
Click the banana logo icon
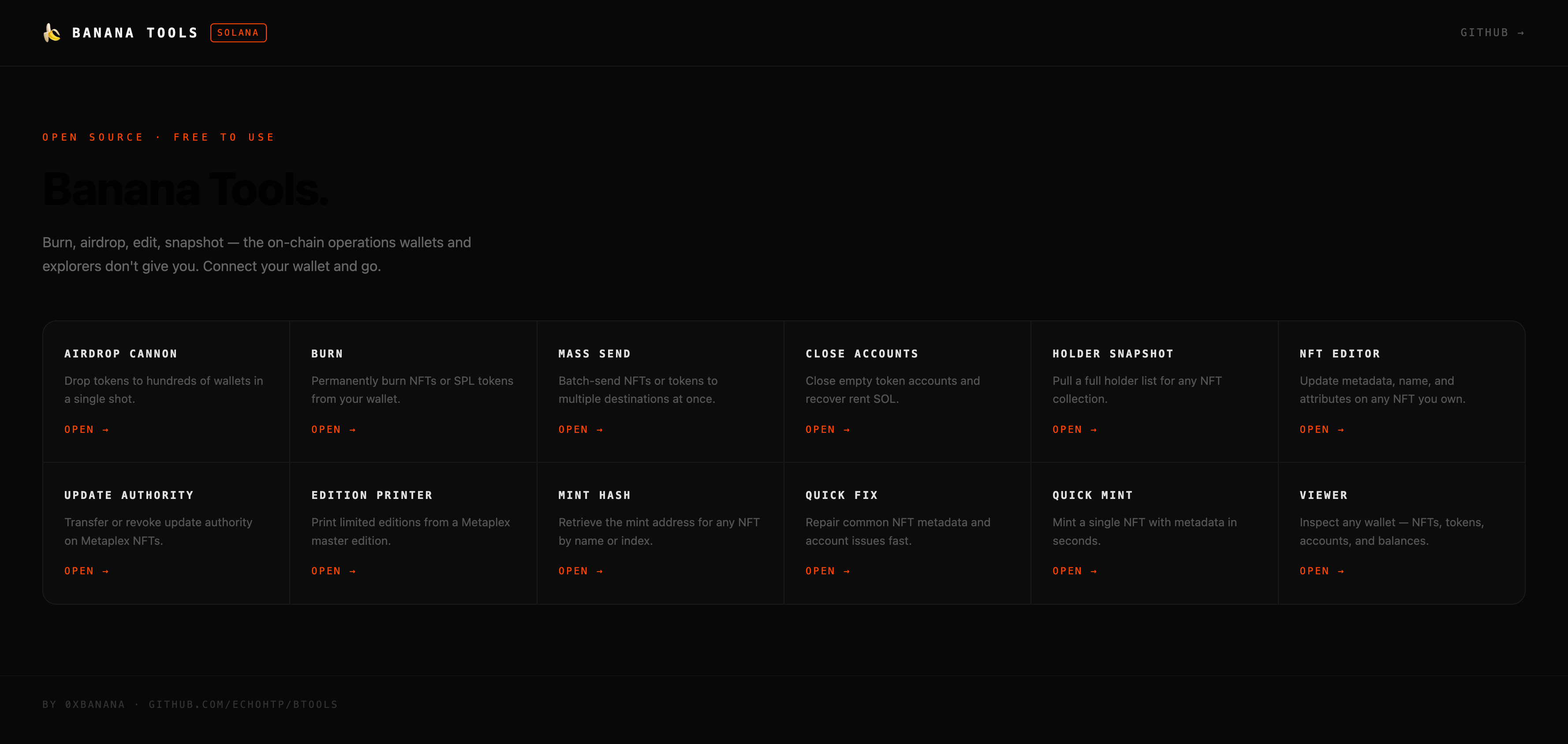52,32
